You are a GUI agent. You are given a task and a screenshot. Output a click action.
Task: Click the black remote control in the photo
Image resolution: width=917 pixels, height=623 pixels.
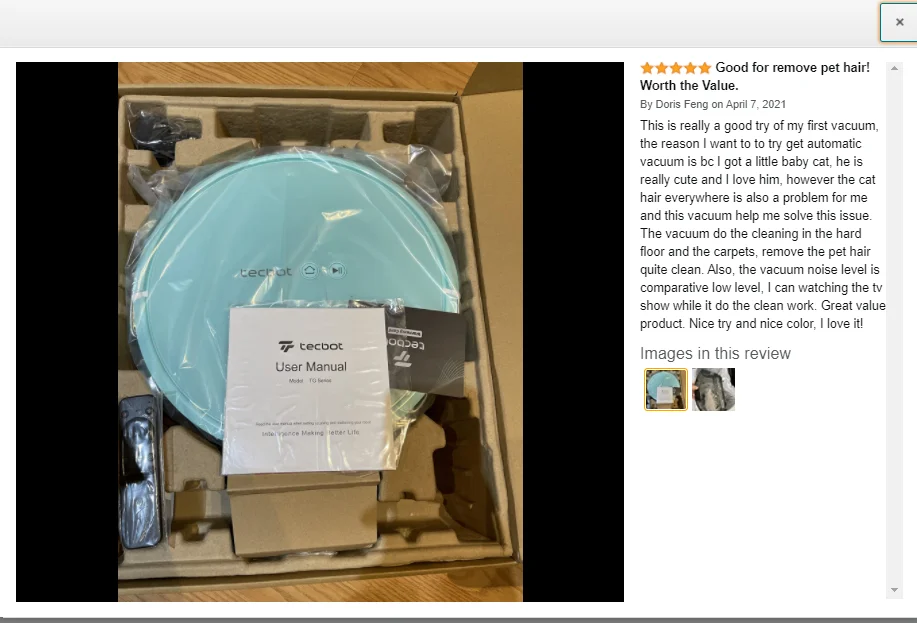[x=140, y=471]
